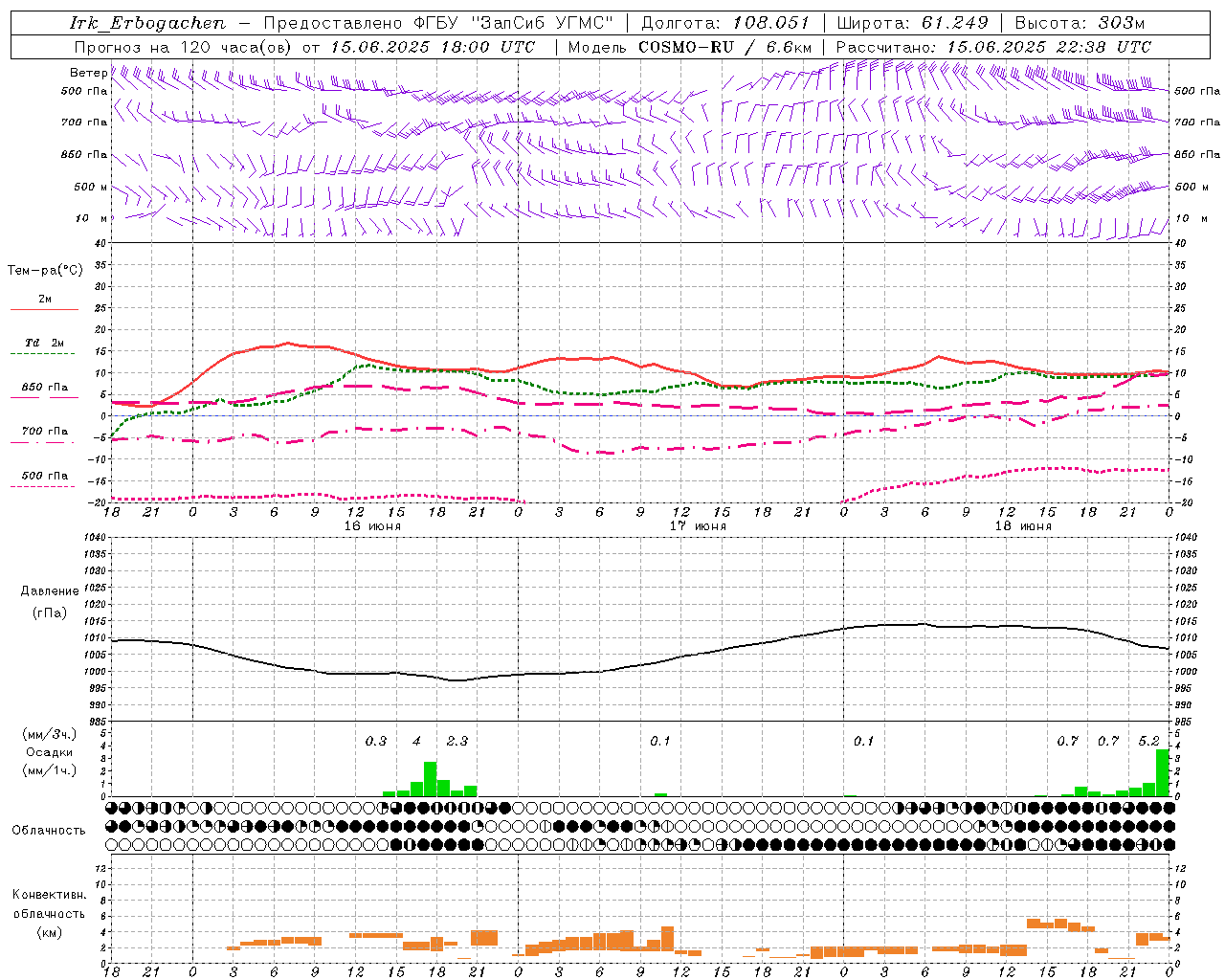The width and height of the screenshot is (1225, 980).
Task: Click the Высота: 303м header value
Action: (x=1080, y=23)
